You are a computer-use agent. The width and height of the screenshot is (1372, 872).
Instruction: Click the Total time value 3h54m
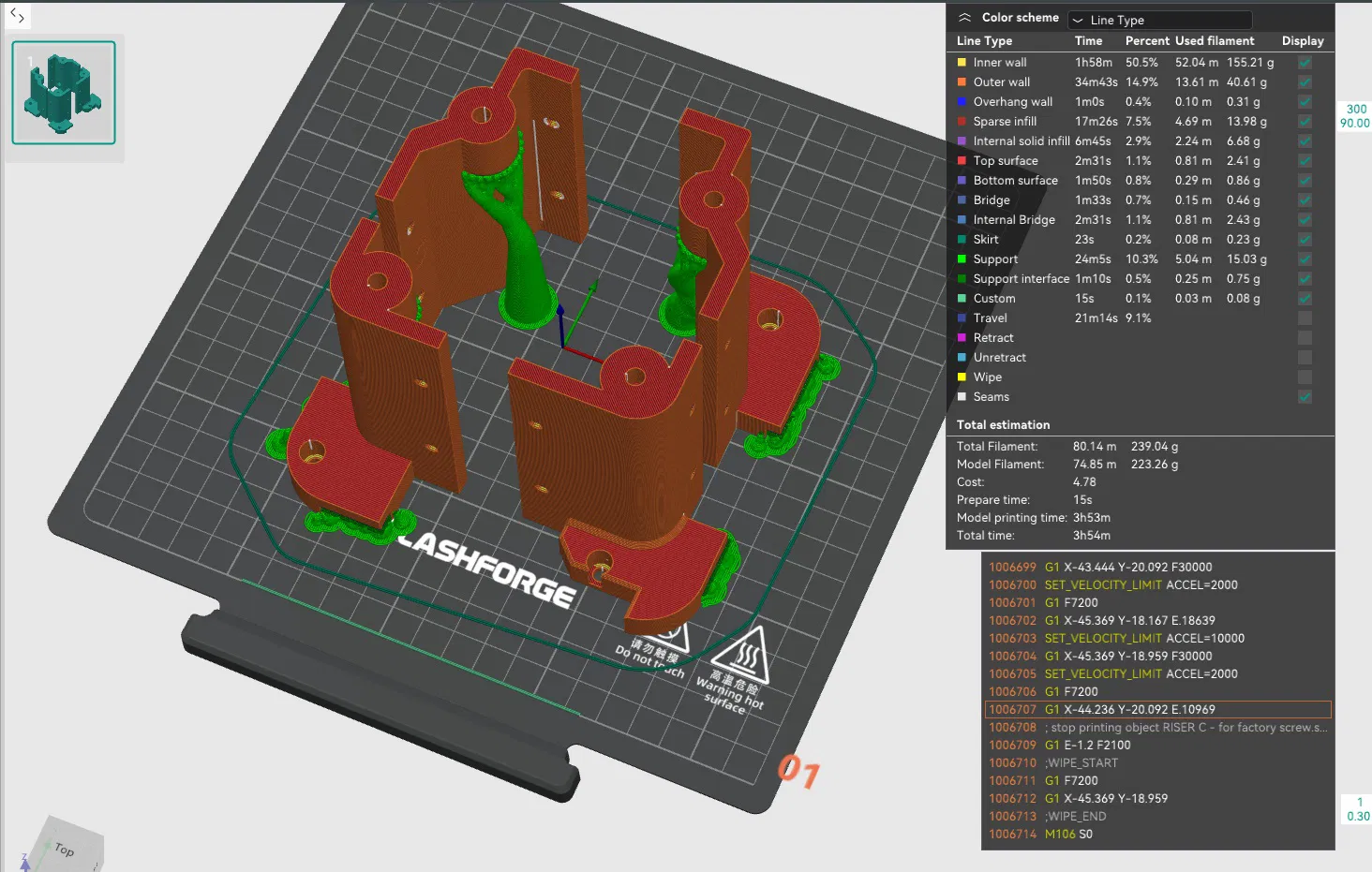pos(1092,536)
